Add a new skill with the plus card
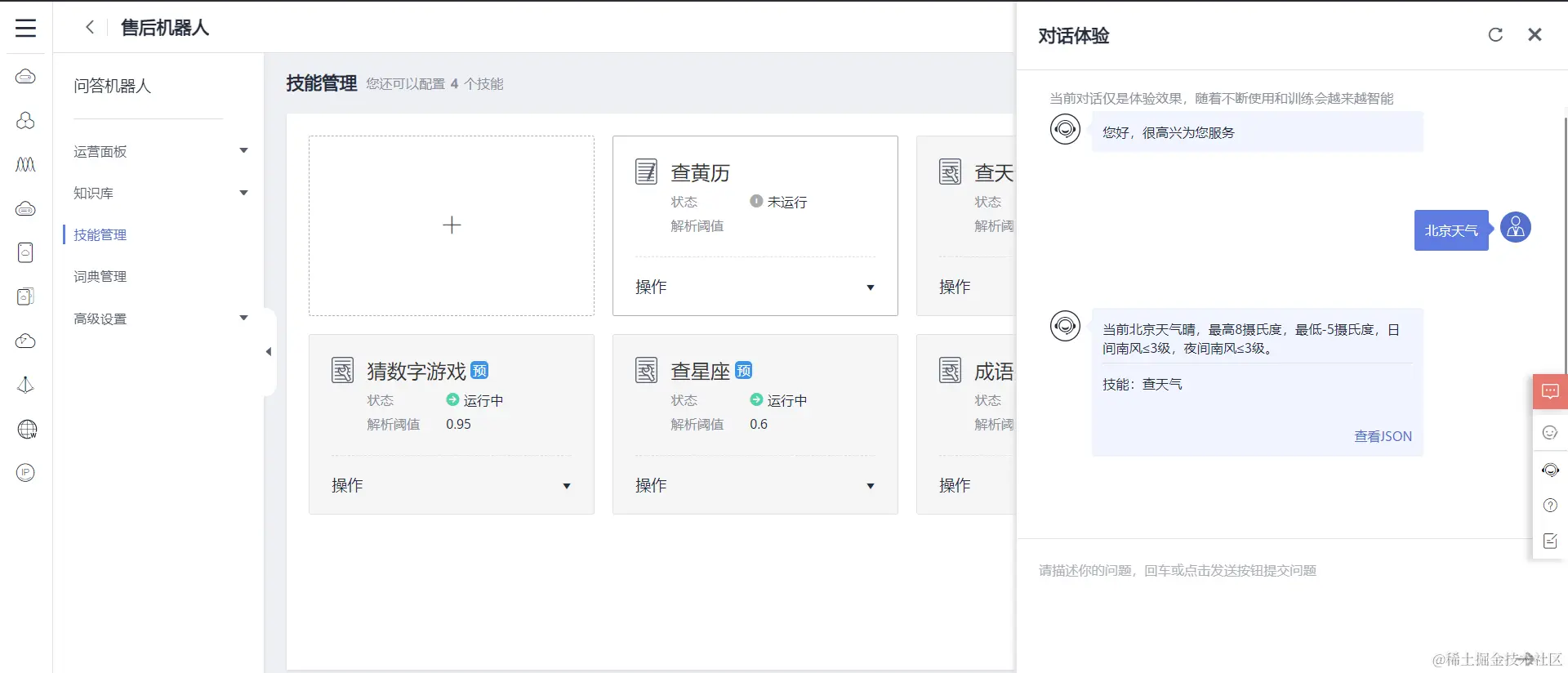The image size is (1568, 673). coord(452,225)
